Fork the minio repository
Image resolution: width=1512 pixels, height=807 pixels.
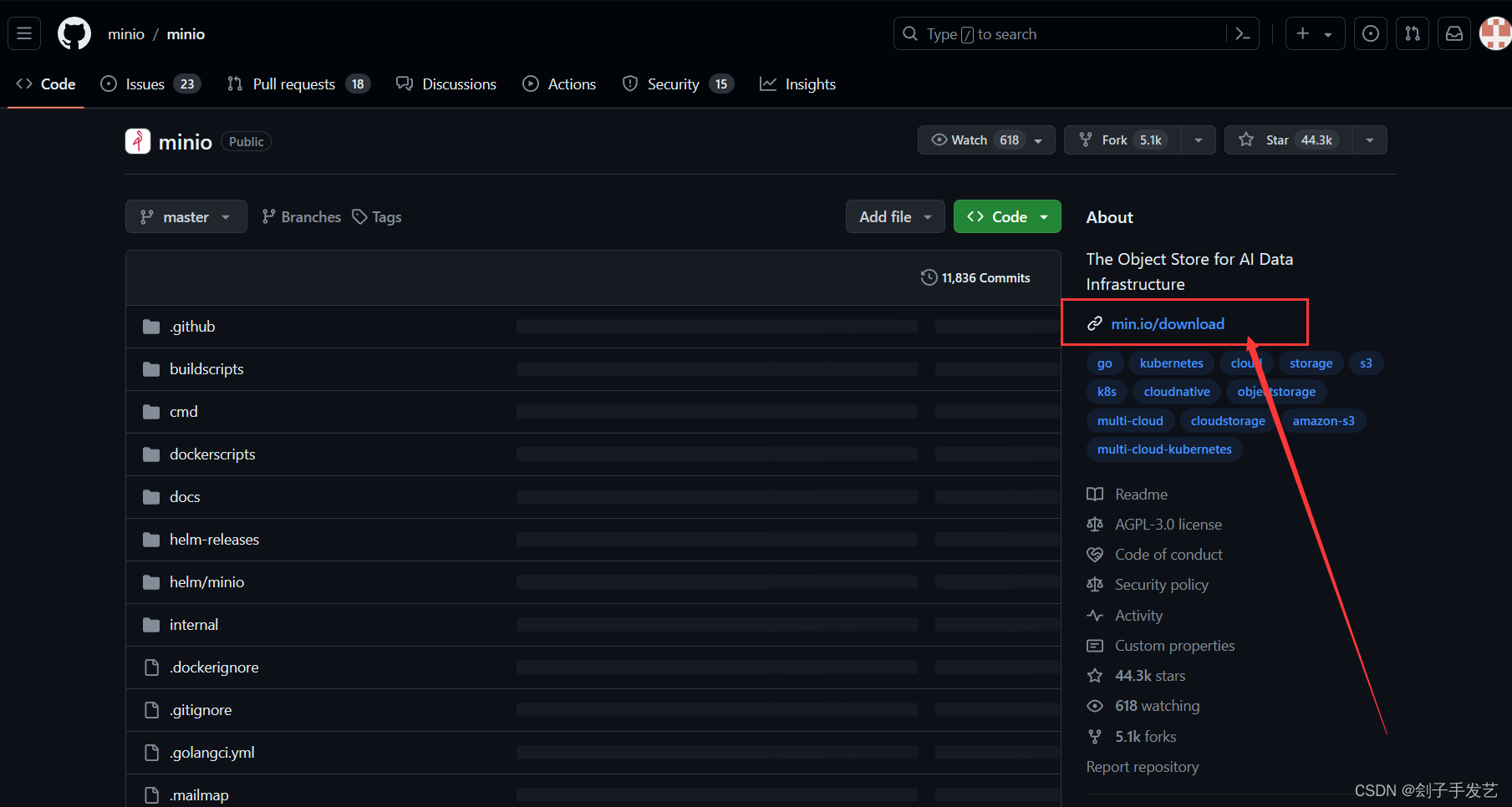[1123, 140]
